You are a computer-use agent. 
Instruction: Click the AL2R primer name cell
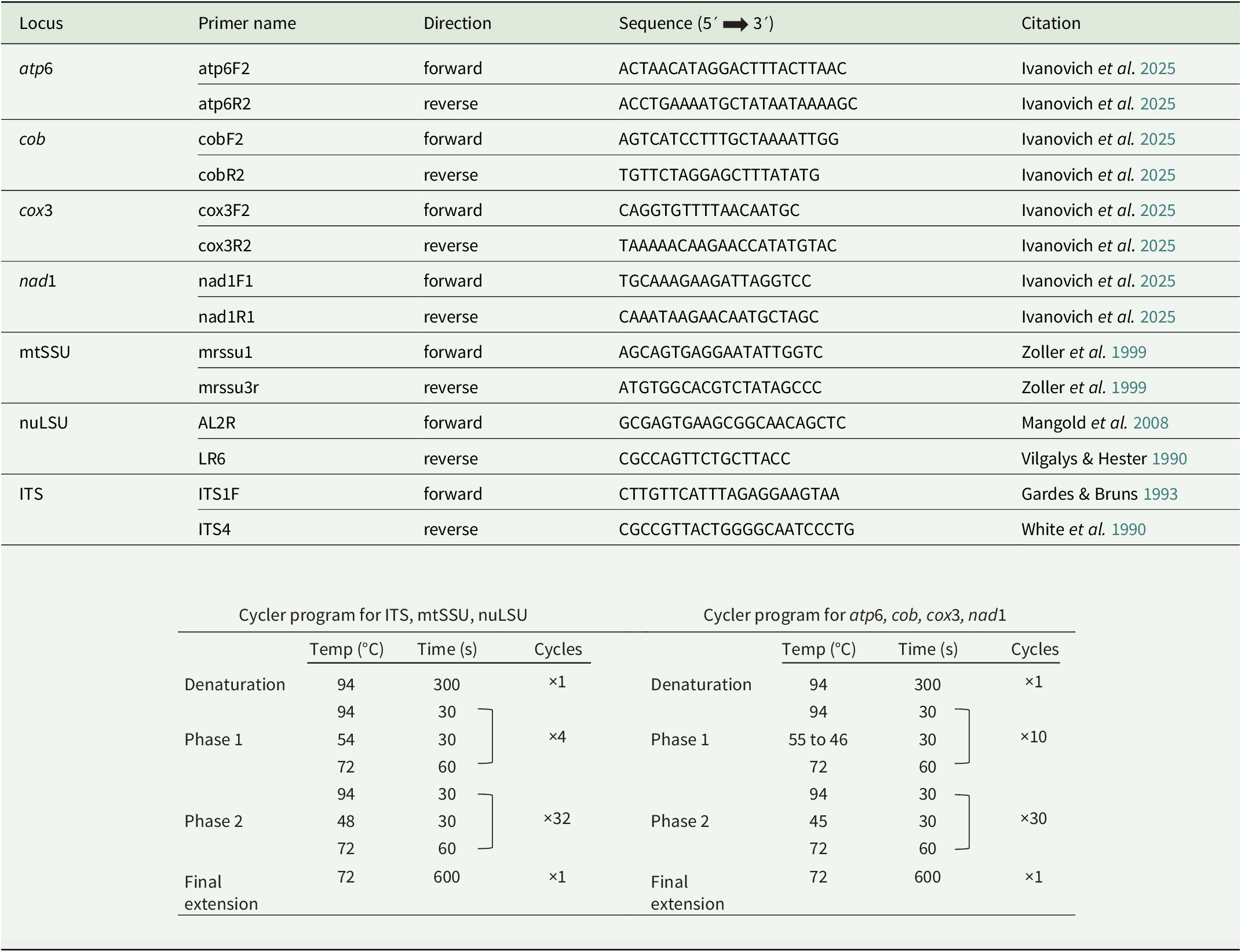[217, 423]
